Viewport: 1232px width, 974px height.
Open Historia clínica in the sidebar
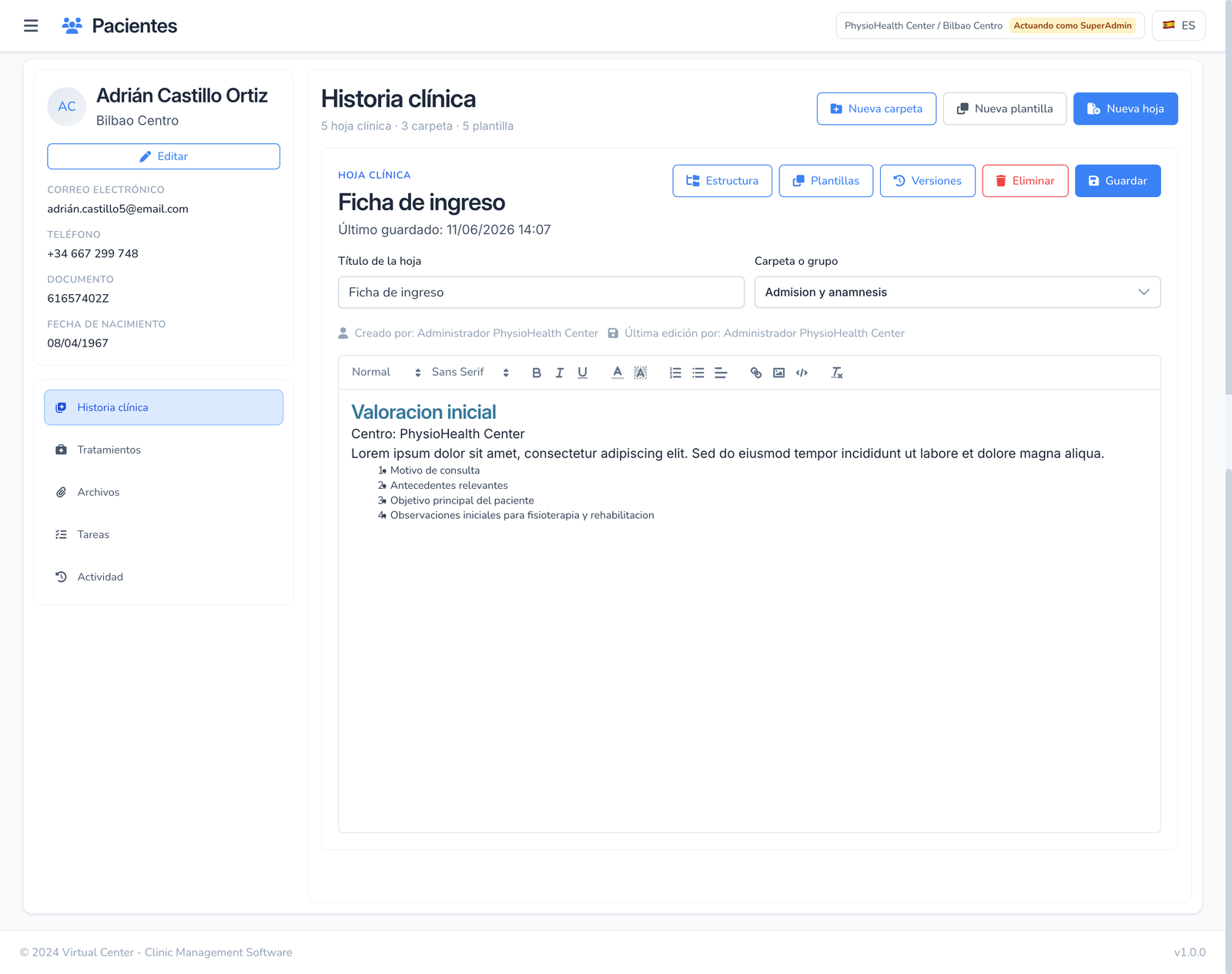click(164, 407)
